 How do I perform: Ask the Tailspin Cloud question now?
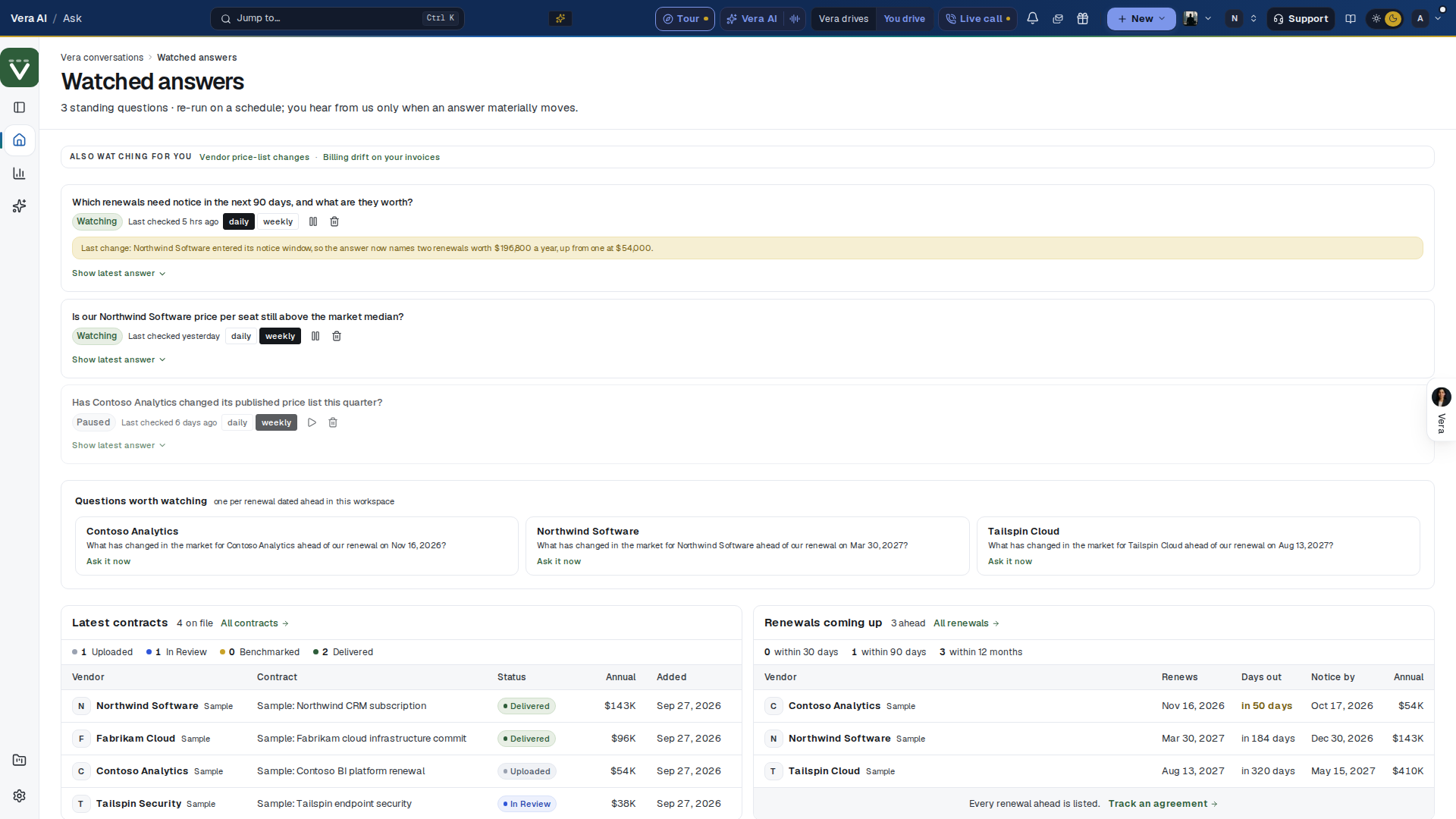[x=1009, y=561]
